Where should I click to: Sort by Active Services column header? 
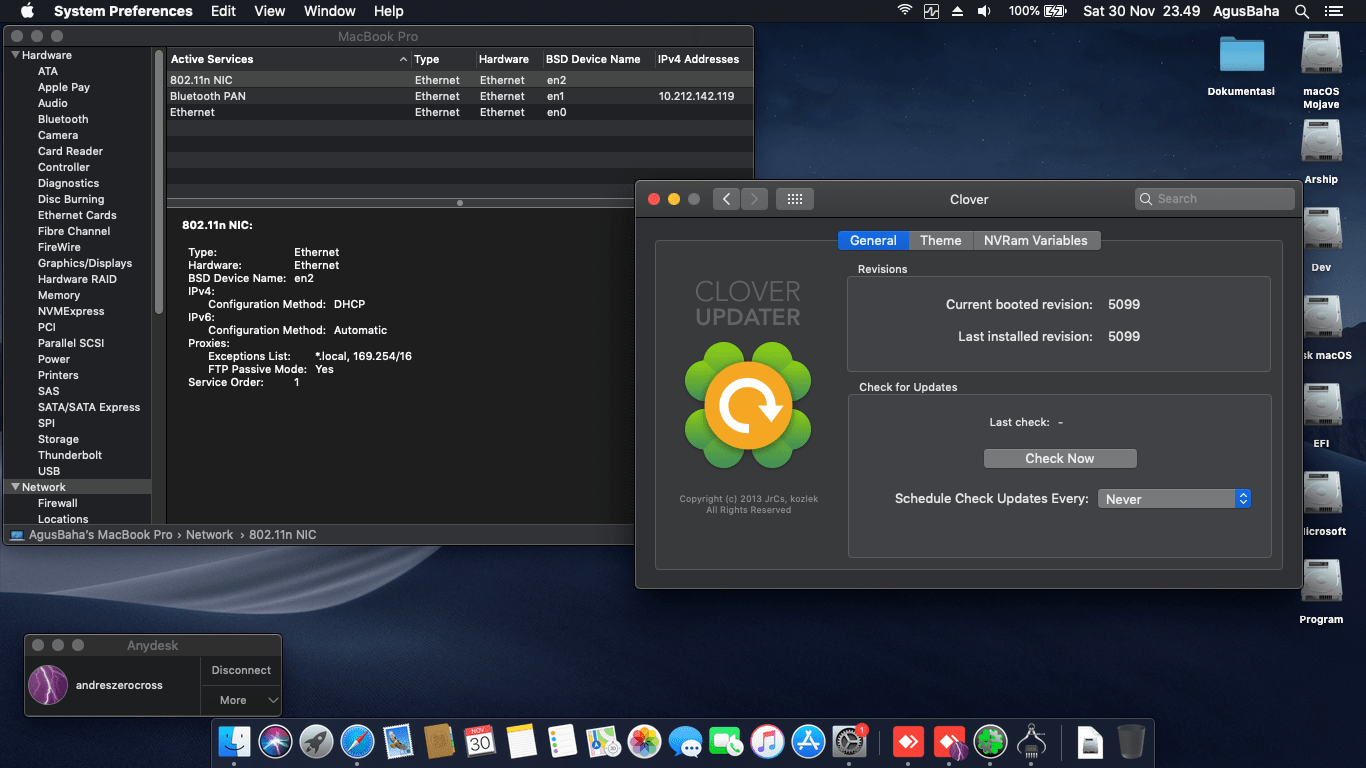289,59
